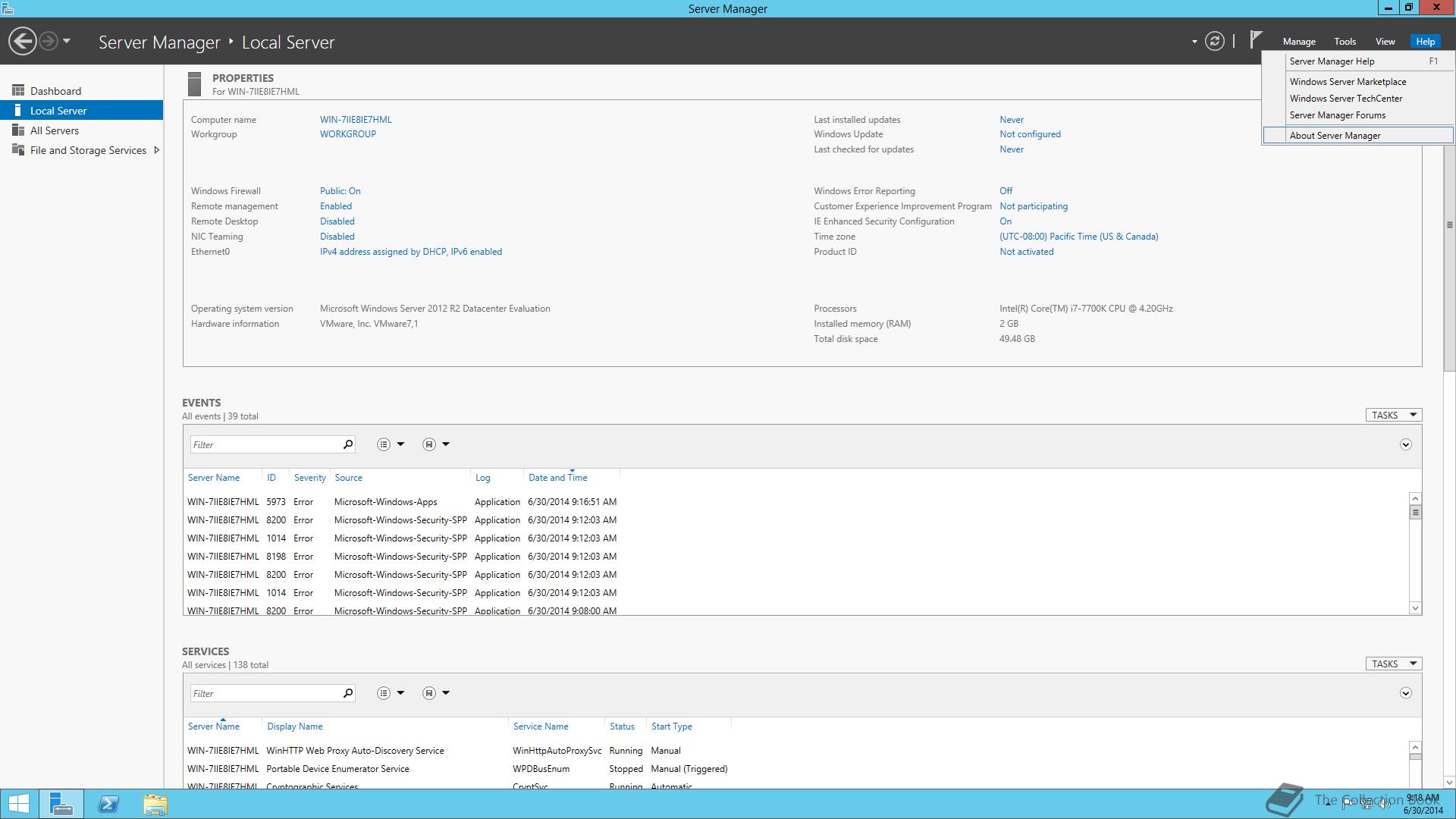Click Remote Desktop Disabled link
This screenshot has width=1456, height=819.
click(337, 221)
